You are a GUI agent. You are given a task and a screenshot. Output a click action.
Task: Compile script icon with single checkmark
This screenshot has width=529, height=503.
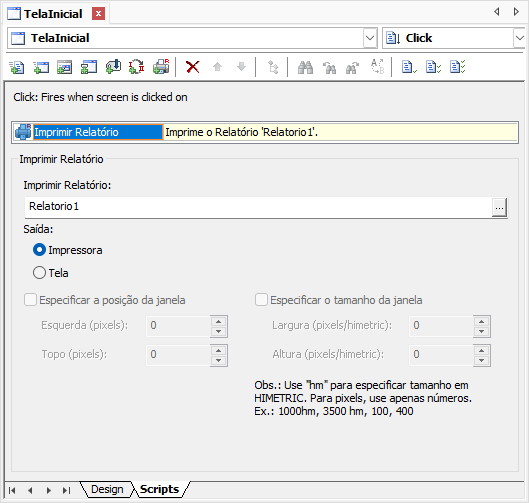tap(409, 67)
